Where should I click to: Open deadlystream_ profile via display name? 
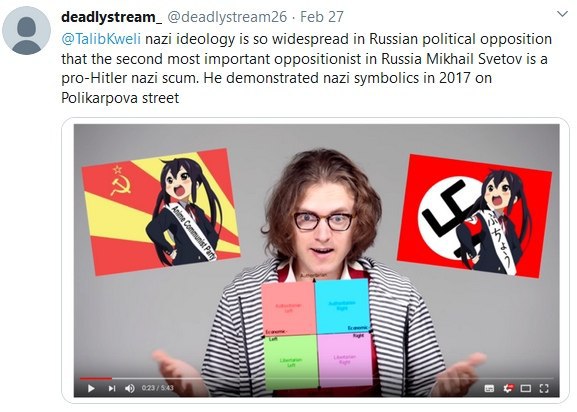(111, 17)
